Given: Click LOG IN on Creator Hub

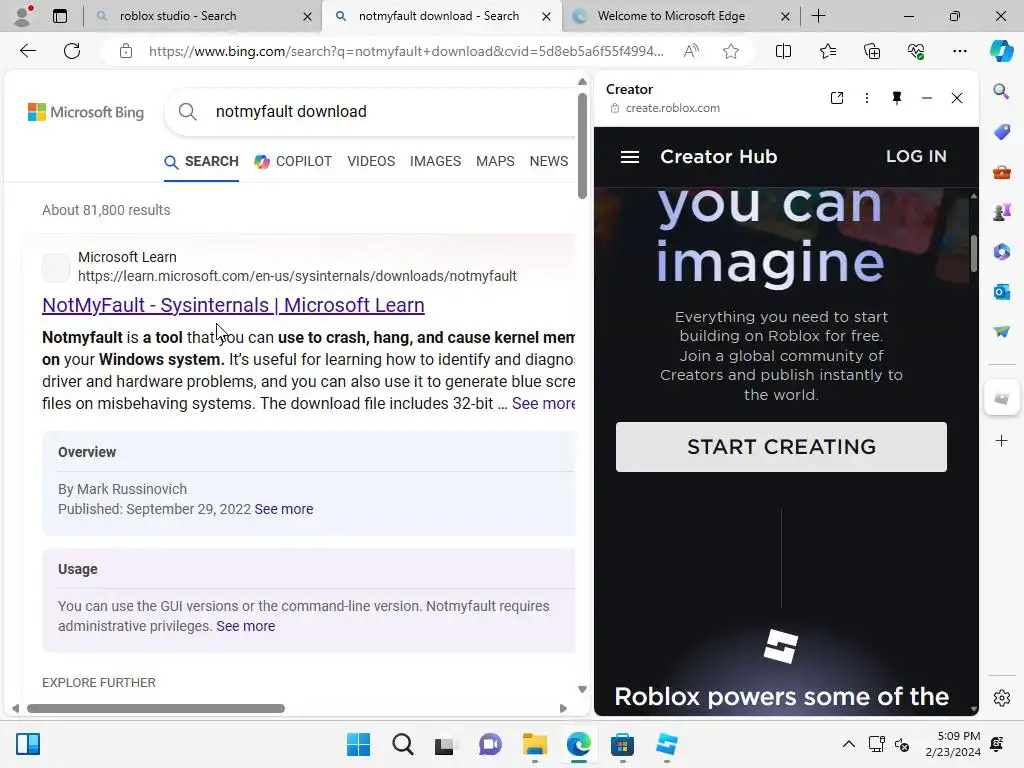Looking at the screenshot, I should (x=916, y=156).
